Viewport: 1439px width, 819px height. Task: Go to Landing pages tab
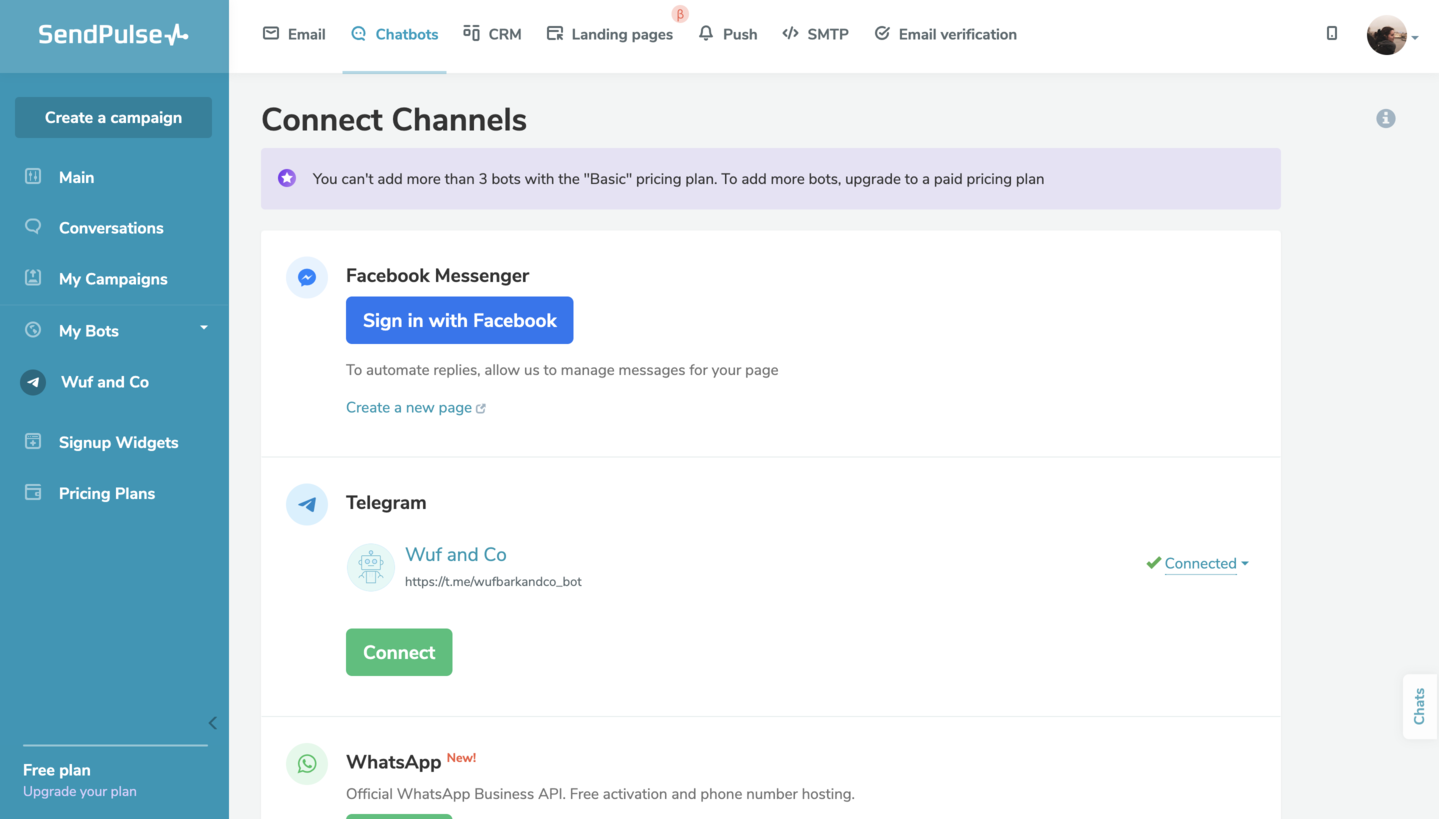click(610, 34)
